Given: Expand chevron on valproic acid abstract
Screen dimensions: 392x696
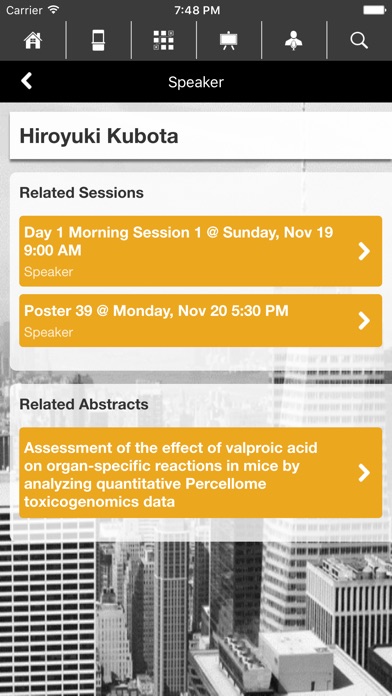Looking at the screenshot, I should pyautogui.click(x=364, y=473).
